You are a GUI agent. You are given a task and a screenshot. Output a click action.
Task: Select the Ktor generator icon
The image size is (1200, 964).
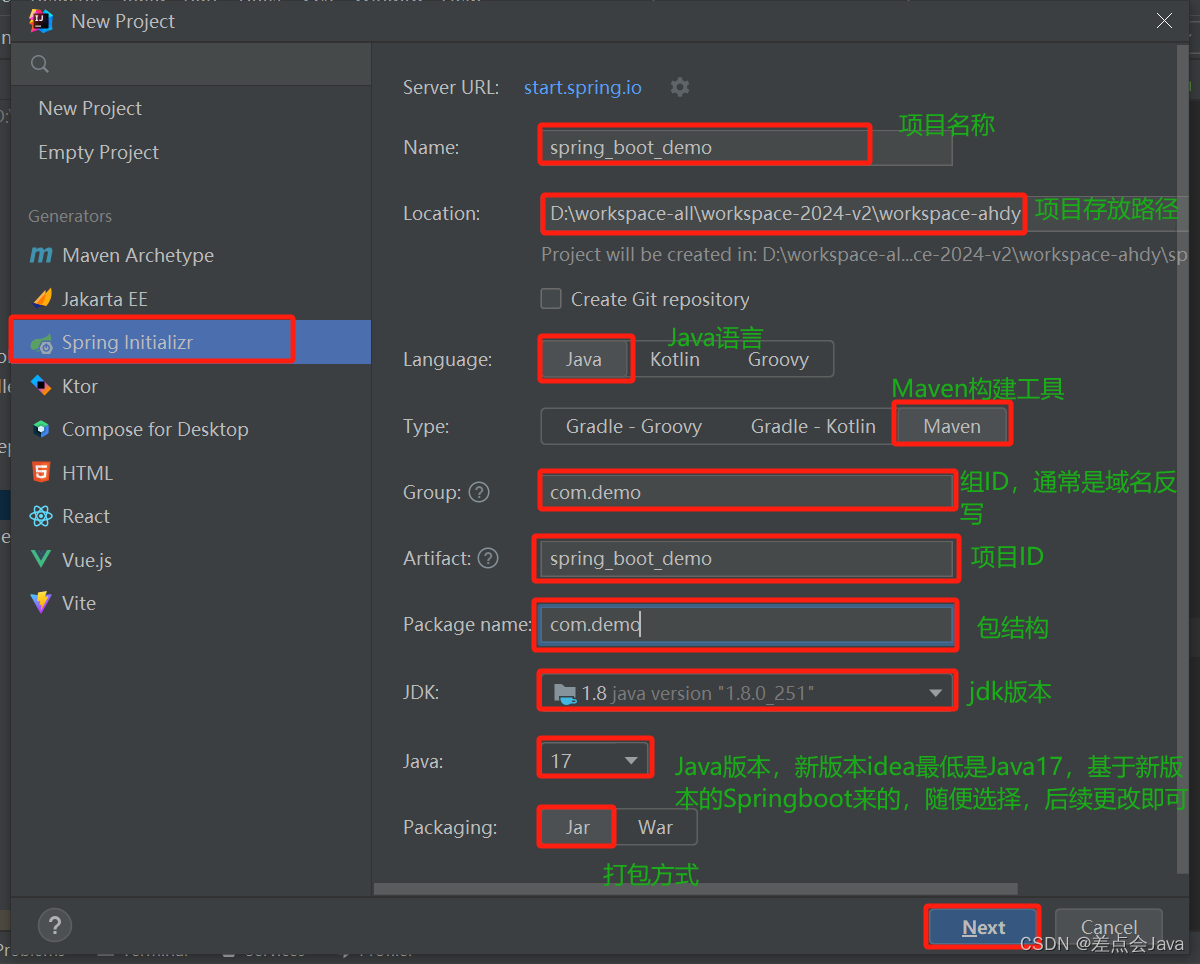[x=41, y=385]
